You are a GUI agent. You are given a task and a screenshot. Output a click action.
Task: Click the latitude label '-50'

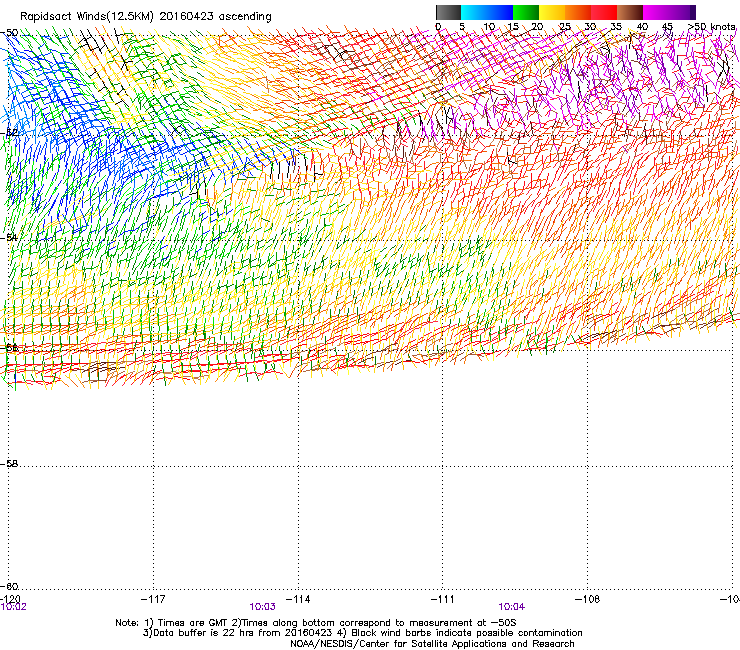pyautogui.click(x=9, y=33)
